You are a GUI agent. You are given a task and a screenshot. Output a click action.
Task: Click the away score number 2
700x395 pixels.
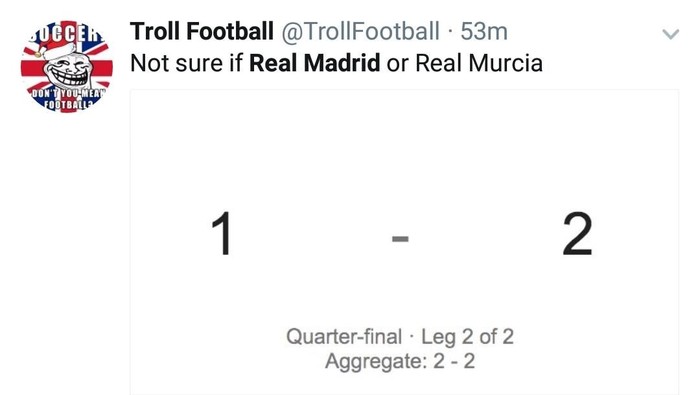click(x=577, y=233)
